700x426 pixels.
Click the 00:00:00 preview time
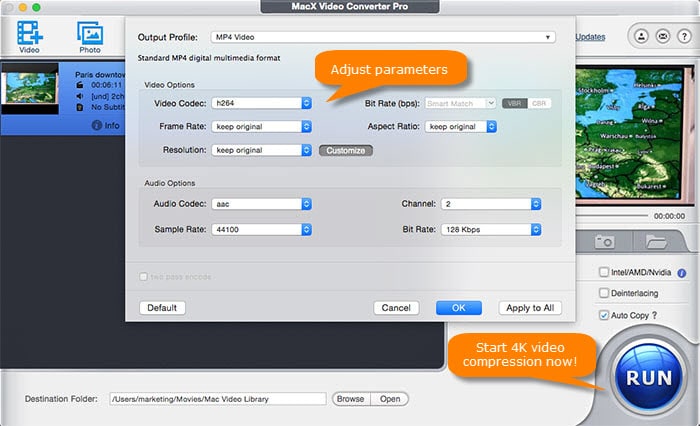click(669, 216)
